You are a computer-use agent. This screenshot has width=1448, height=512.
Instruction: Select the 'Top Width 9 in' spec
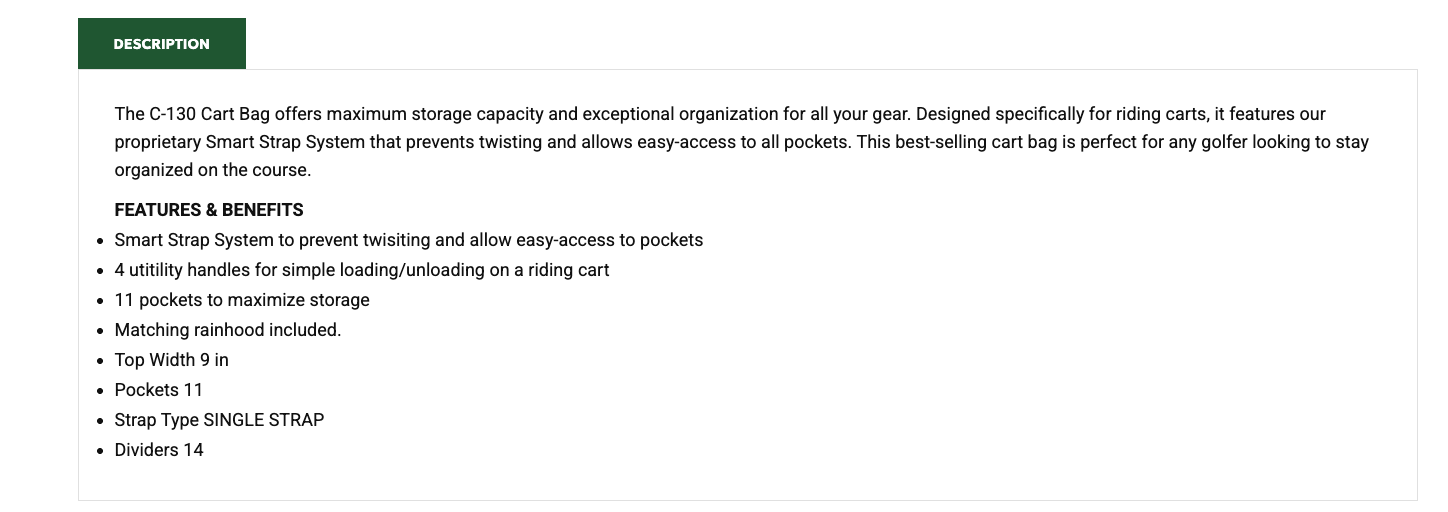coord(171,360)
